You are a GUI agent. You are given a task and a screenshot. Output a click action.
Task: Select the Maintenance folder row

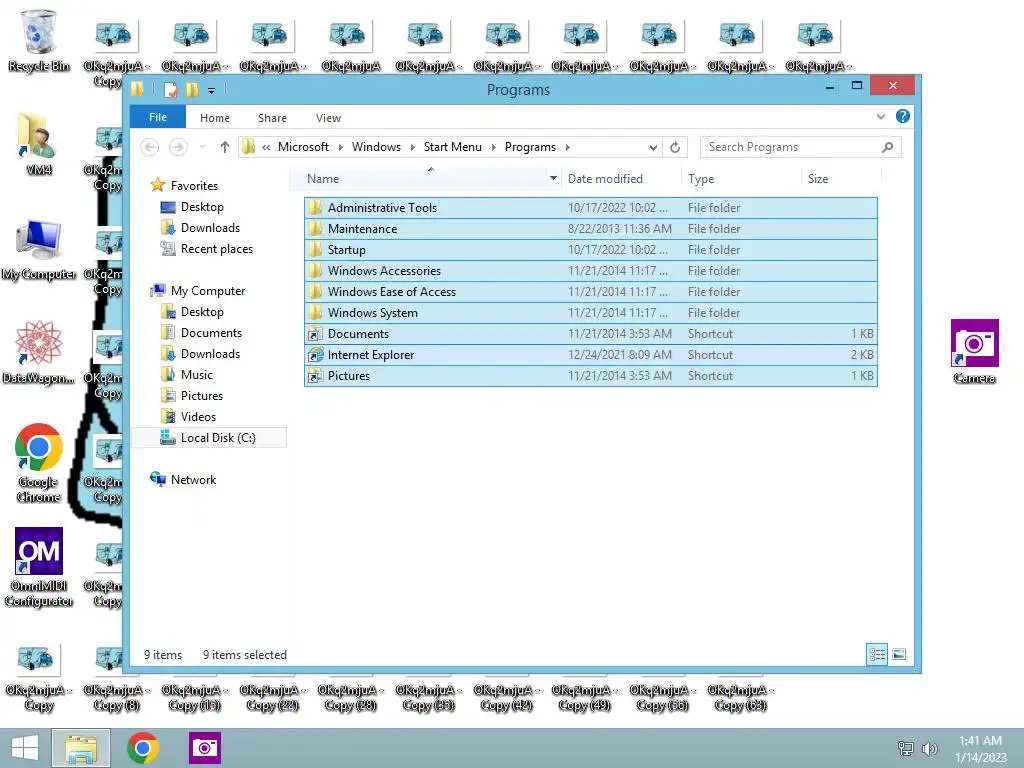click(x=590, y=229)
